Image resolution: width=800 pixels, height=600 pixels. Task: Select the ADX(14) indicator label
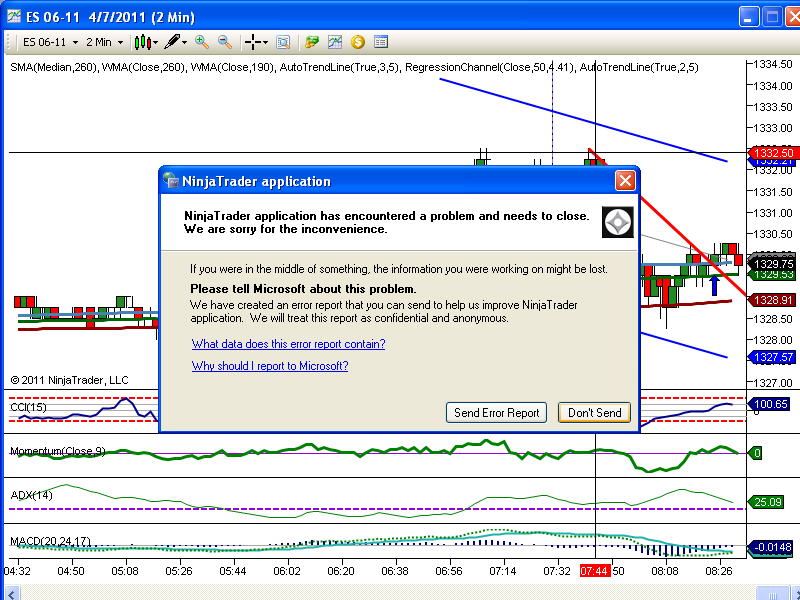point(31,495)
